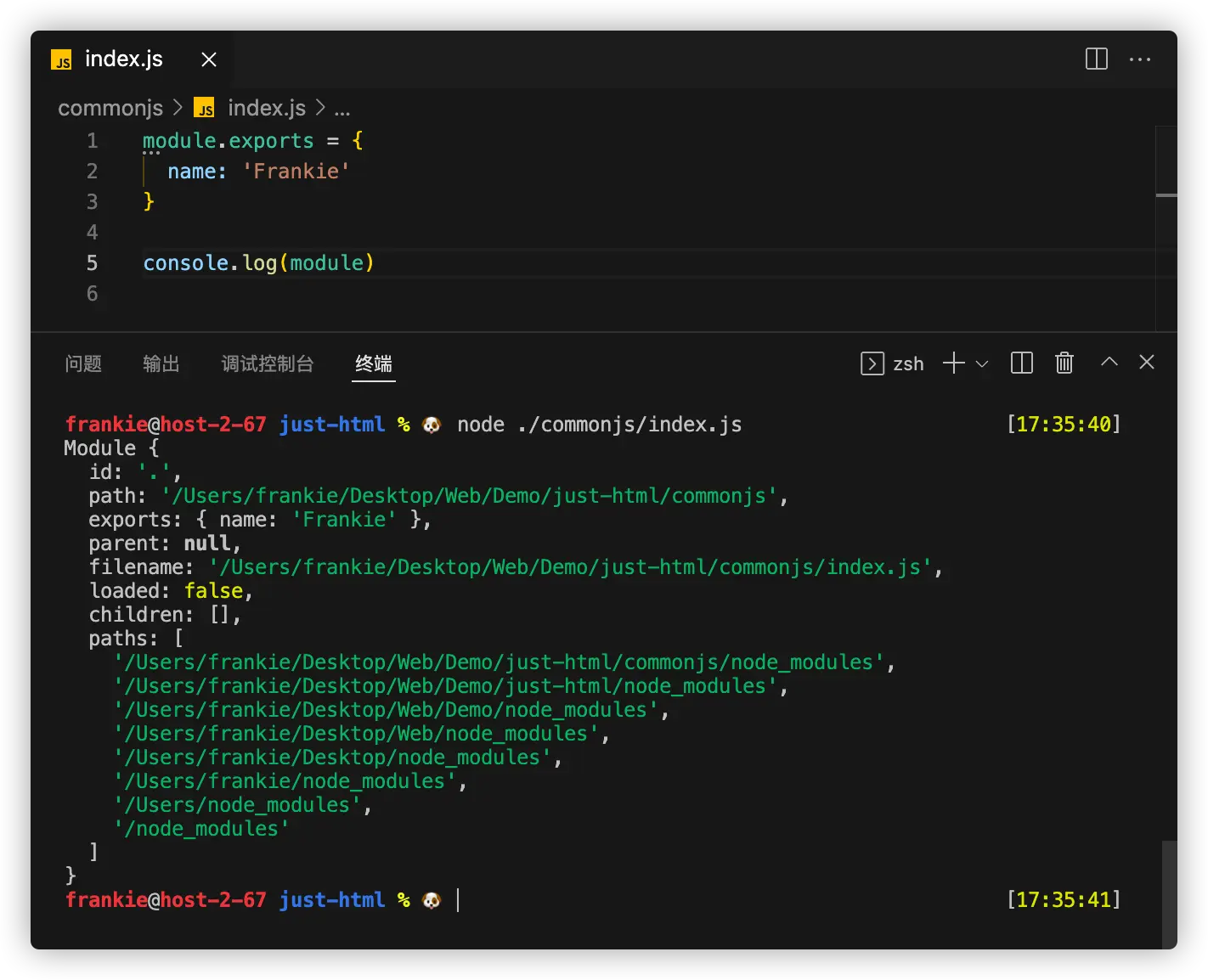Split the terminal panel
The height and width of the screenshot is (980, 1208).
pyautogui.click(x=1021, y=363)
